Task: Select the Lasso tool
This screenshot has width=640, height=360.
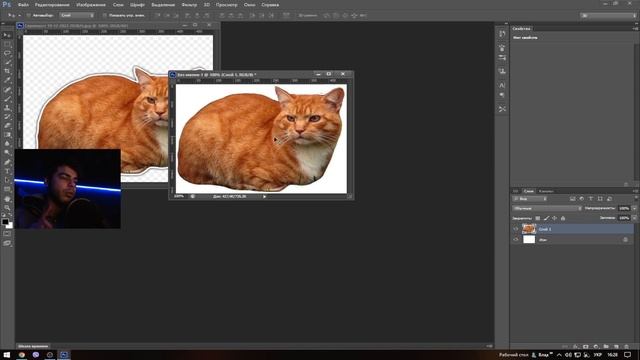Action: pos(7,53)
